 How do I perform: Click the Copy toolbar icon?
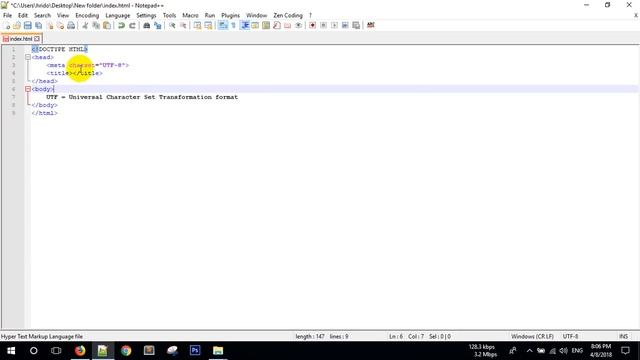(96, 25)
